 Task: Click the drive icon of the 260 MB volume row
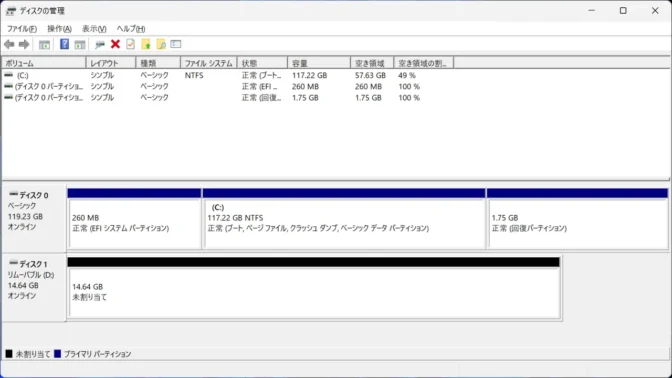coord(9,86)
